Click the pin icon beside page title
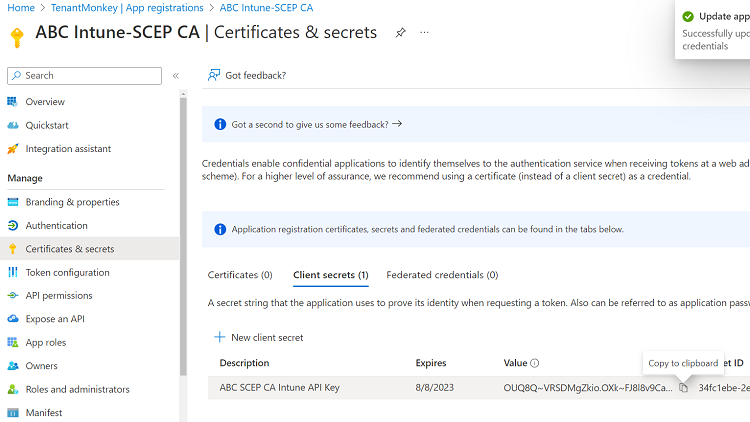The image size is (750, 422). [400, 32]
